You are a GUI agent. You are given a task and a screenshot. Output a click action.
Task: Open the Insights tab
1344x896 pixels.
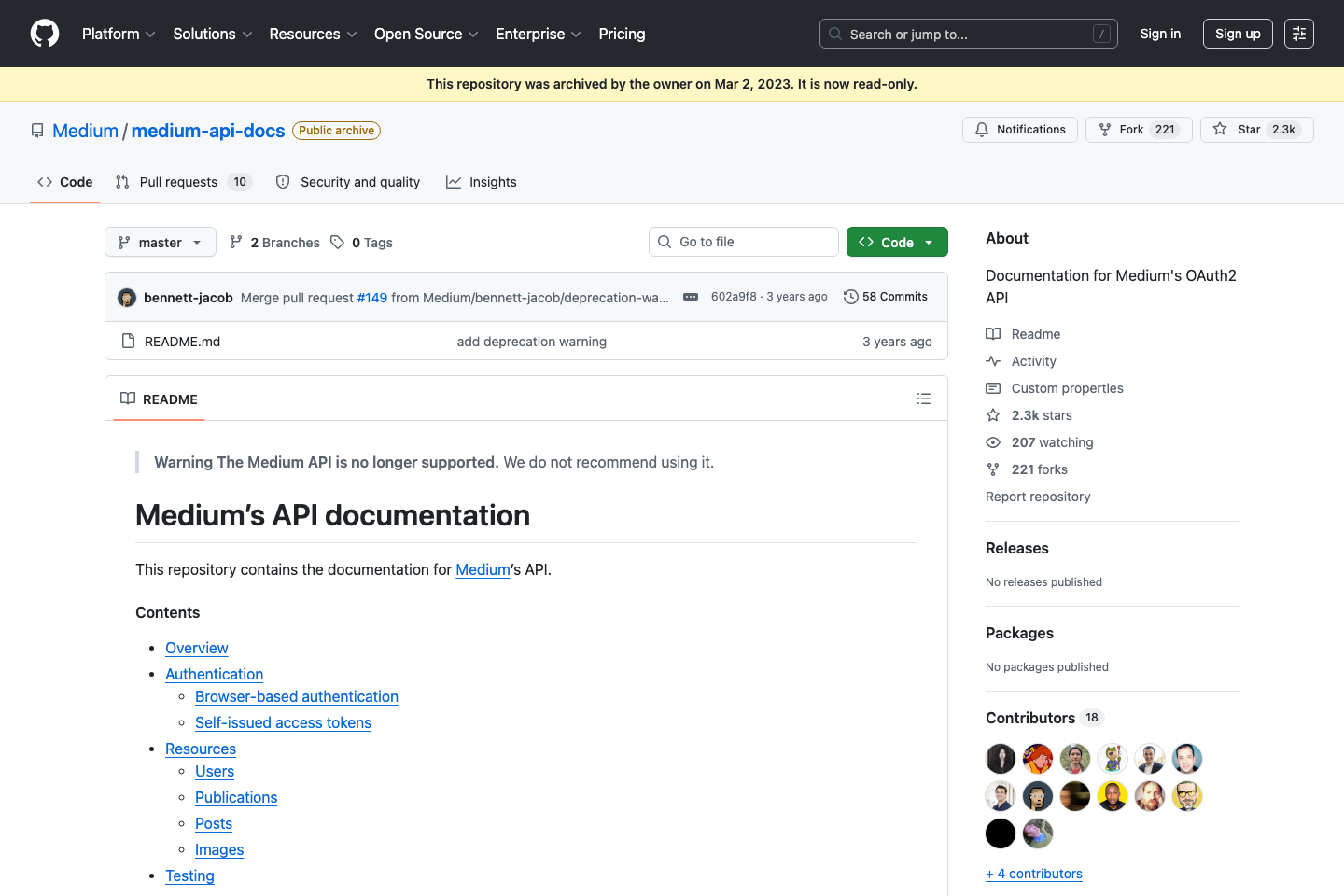click(482, 182)
